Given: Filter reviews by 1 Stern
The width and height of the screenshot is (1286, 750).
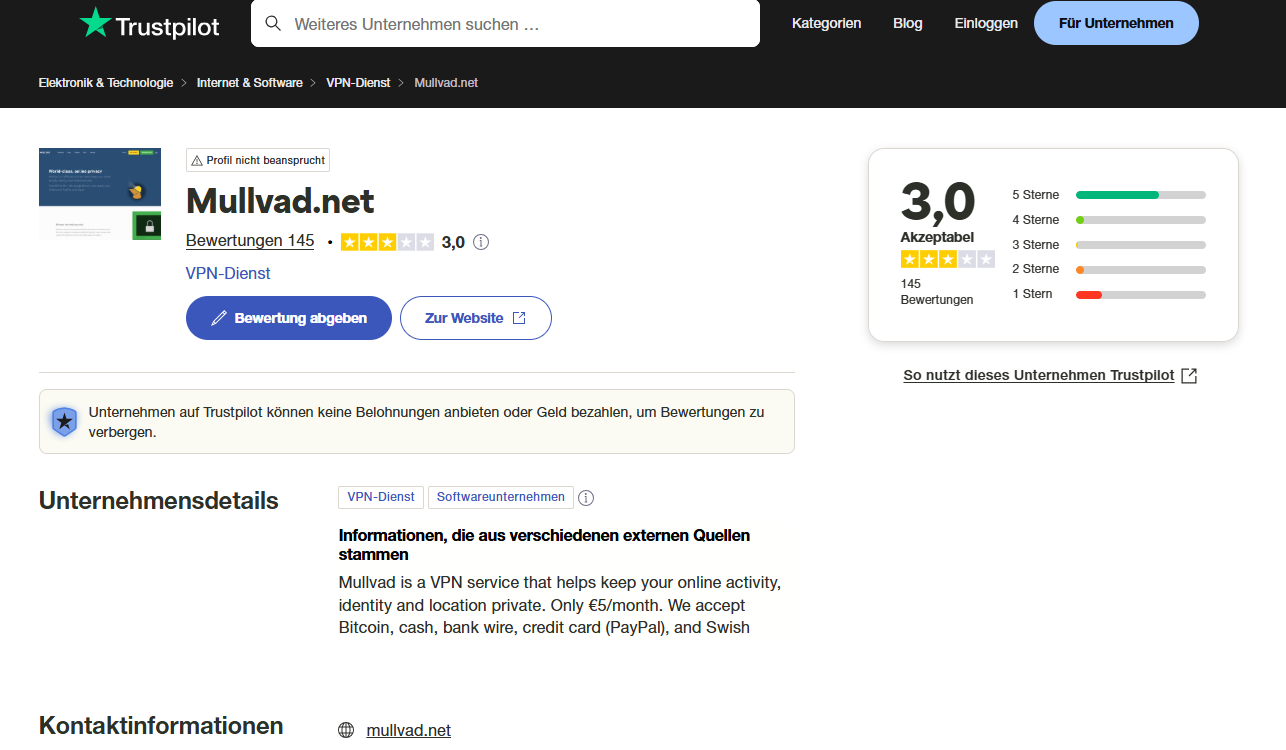Looking at the screenshot, I should (1108, 294).
